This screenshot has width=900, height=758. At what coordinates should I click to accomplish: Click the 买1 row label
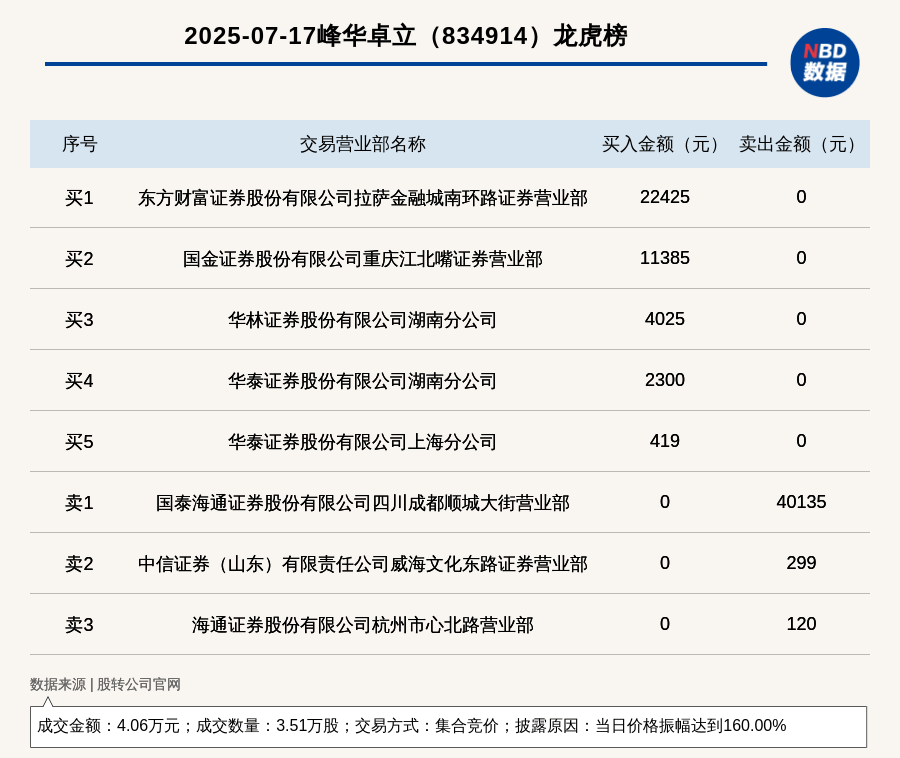coord(79,198)
